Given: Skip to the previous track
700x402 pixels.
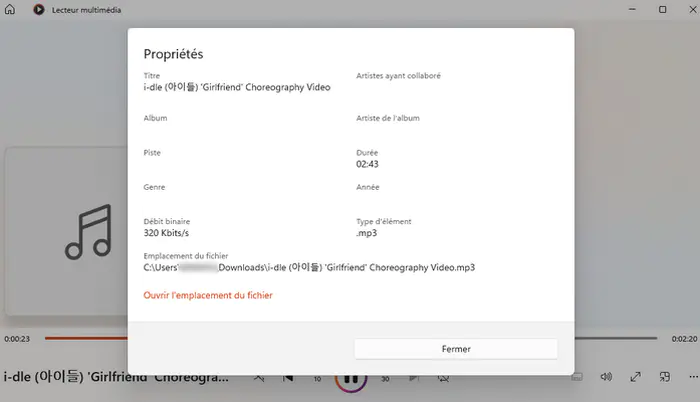Looking at the screenshot, I should pos(287,378).
